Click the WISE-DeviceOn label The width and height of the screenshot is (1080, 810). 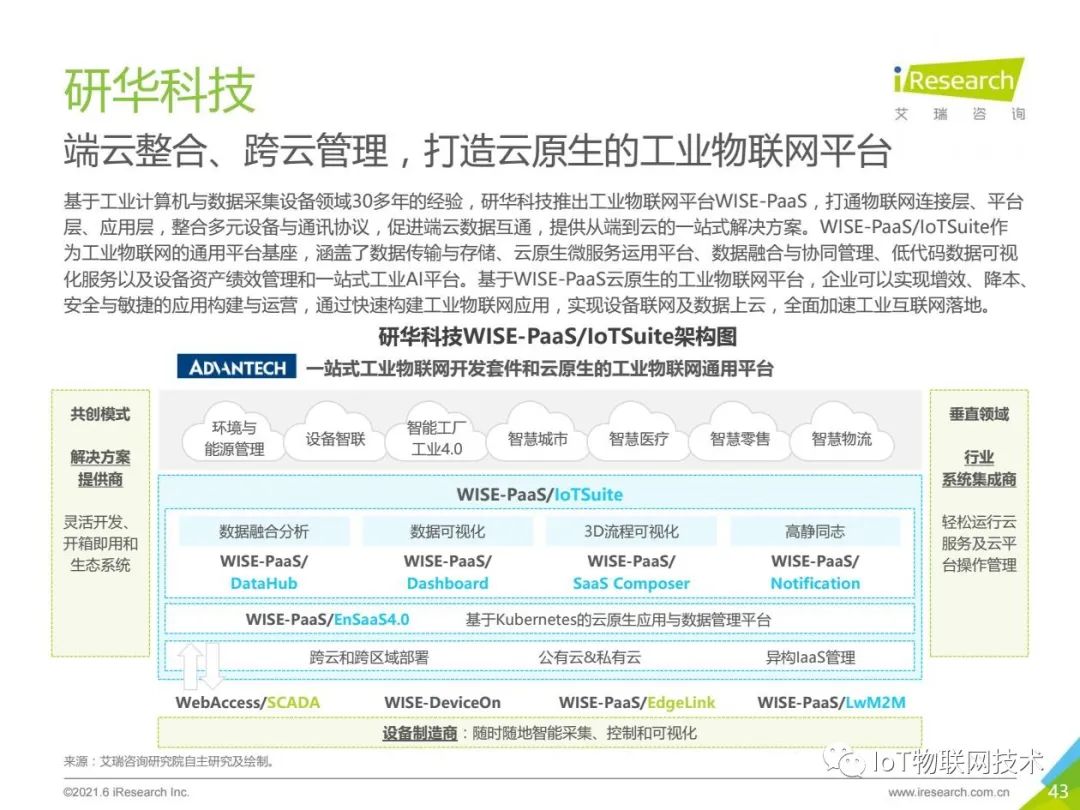click(x=442, y=703)
